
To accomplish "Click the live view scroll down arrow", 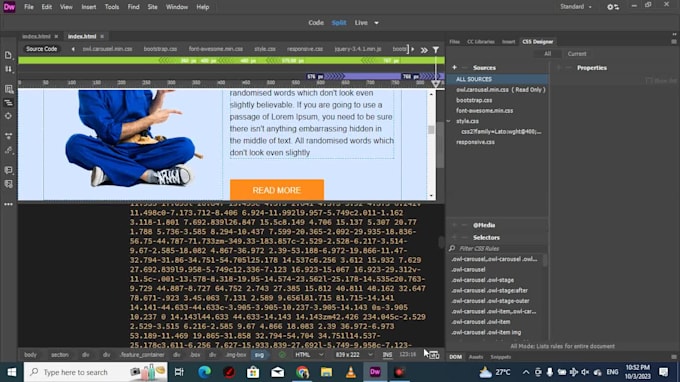I will point(431,196).
